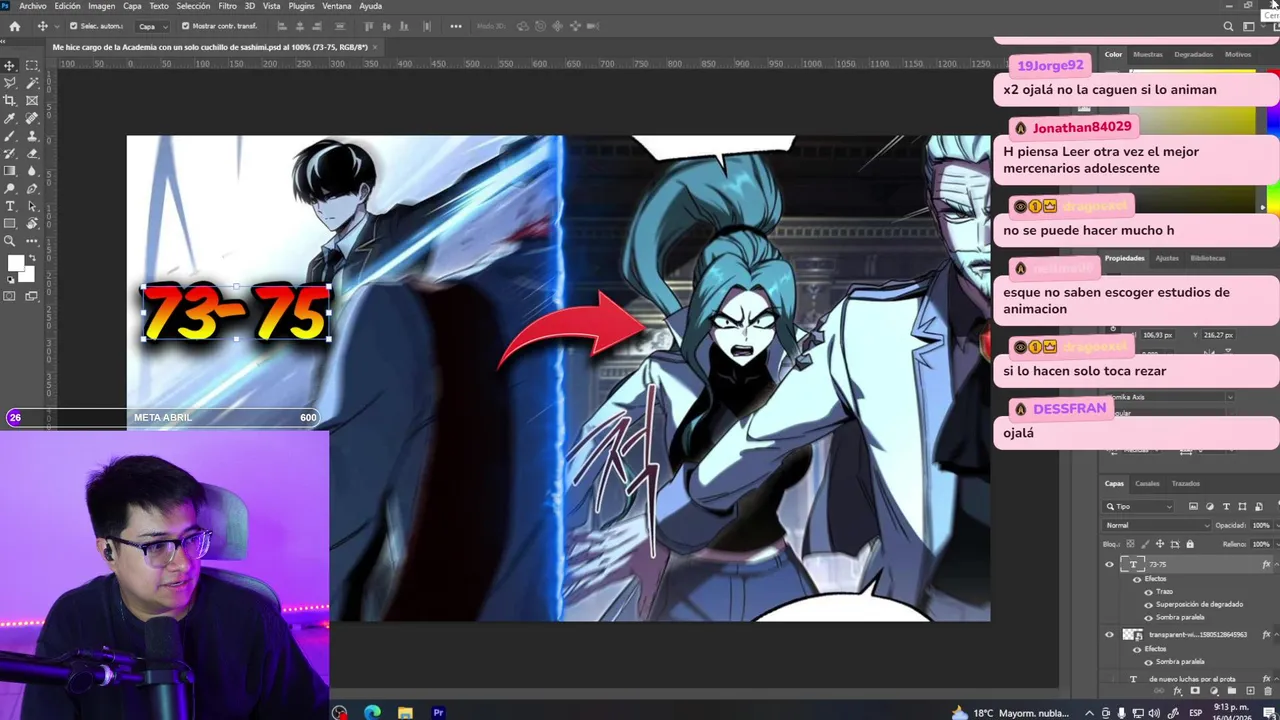
Task: Open the Relleno value dropdown
Action: click(1277, 544)
